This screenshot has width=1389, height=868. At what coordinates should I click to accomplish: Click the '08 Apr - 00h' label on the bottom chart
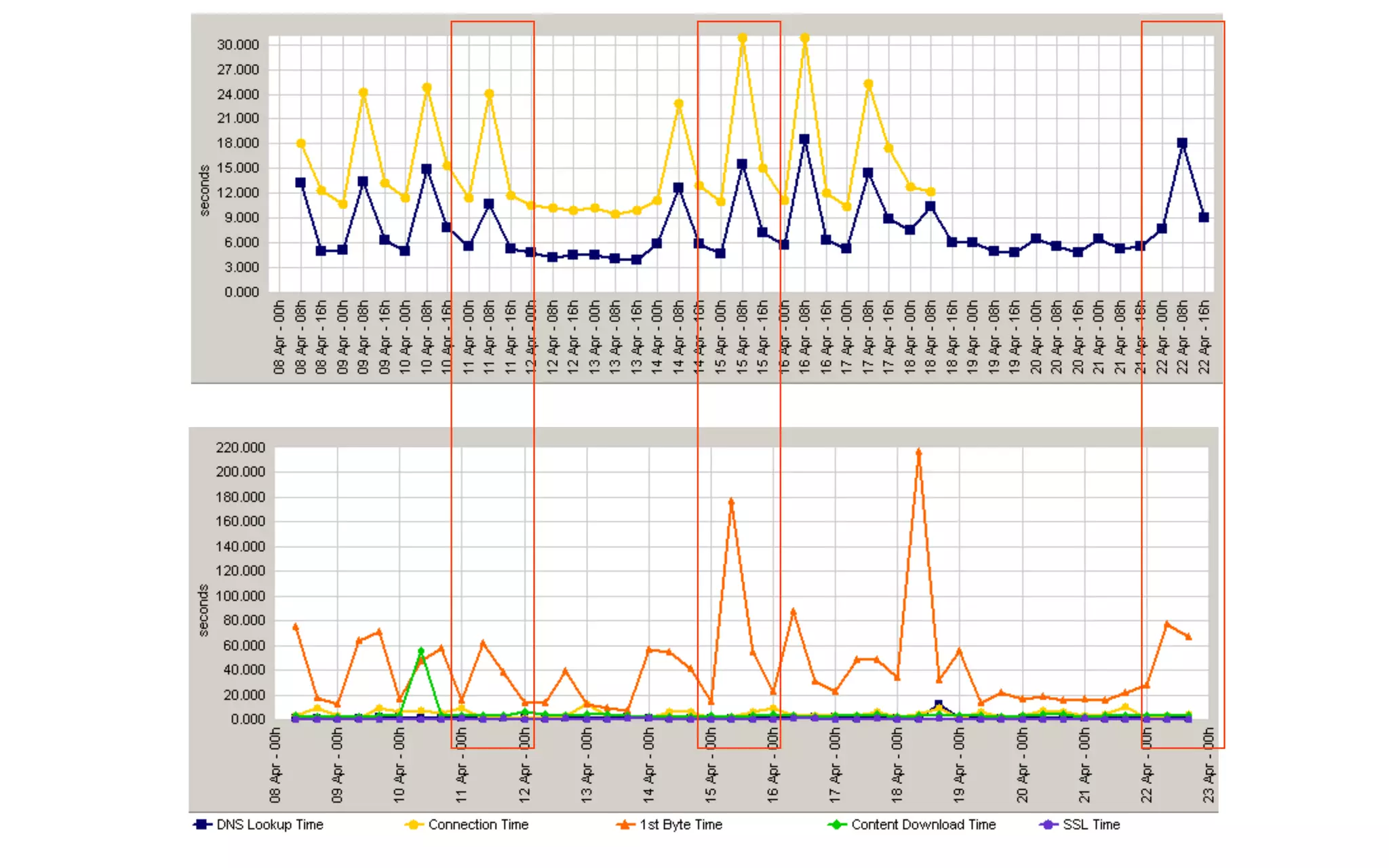(x=275, y=766)
